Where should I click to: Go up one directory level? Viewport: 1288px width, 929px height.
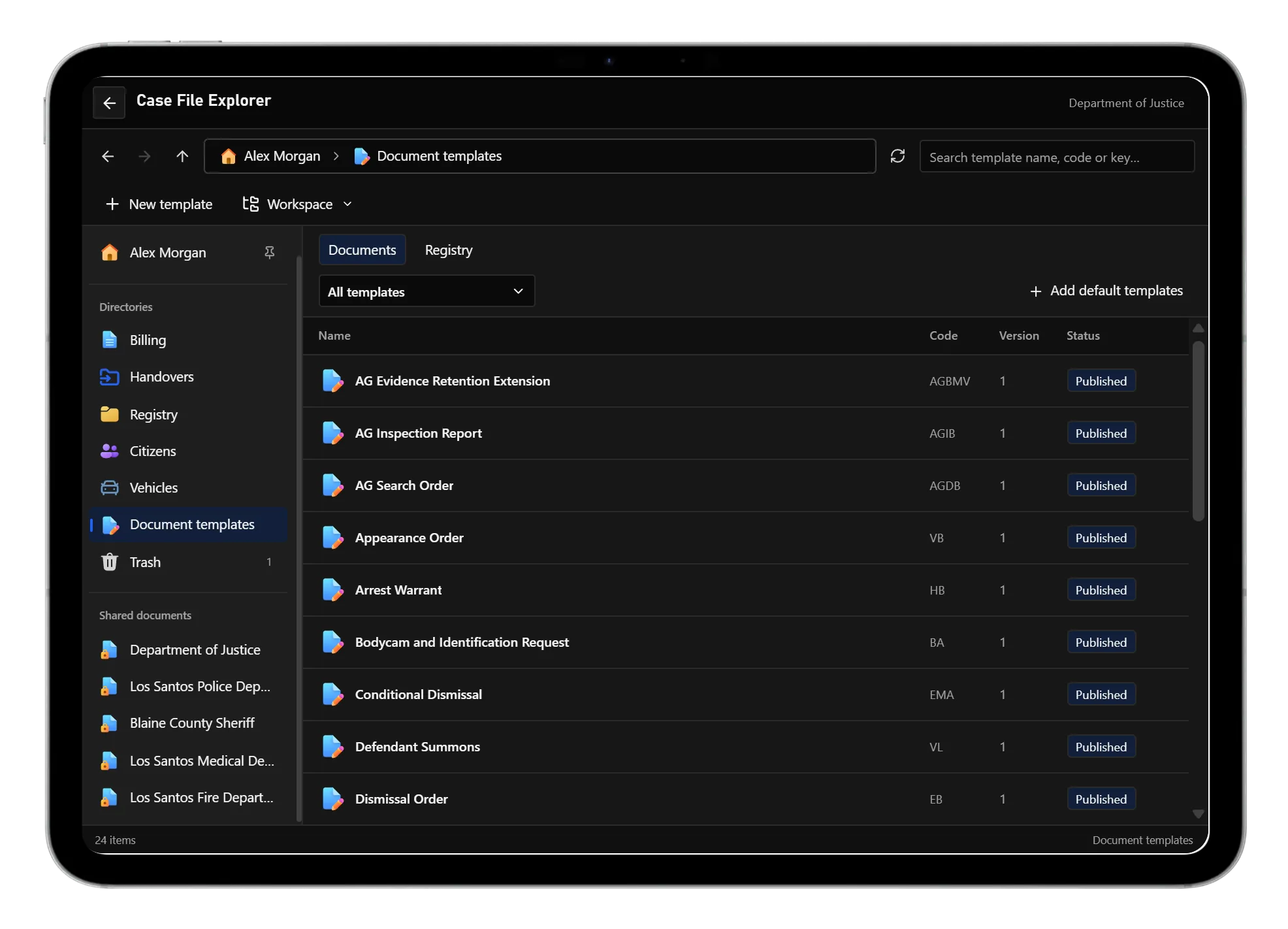pyautogui.click(x=182, y=156)
